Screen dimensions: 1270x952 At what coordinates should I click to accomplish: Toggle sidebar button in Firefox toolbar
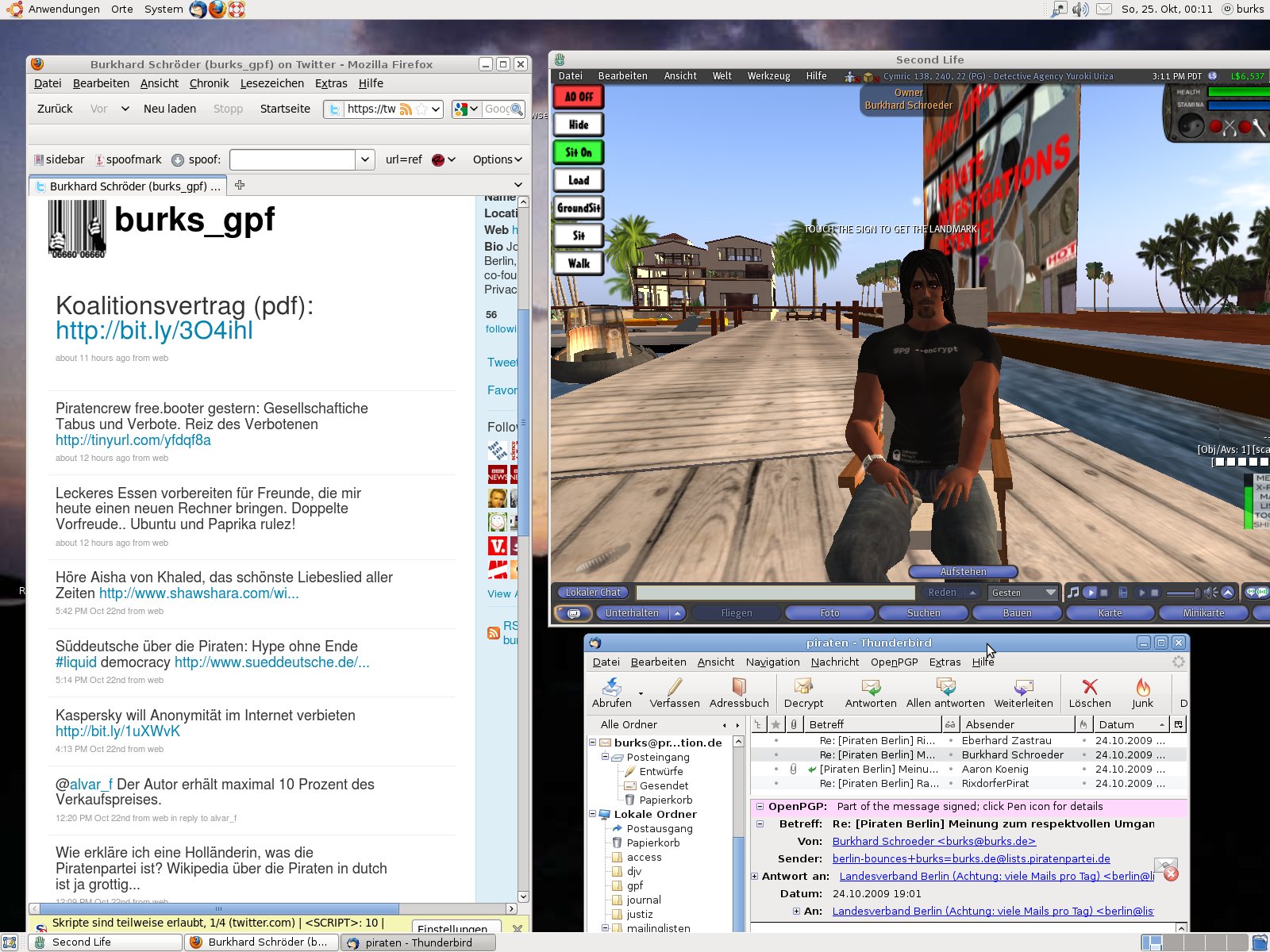pyautogui.click(x=59, y=159)
